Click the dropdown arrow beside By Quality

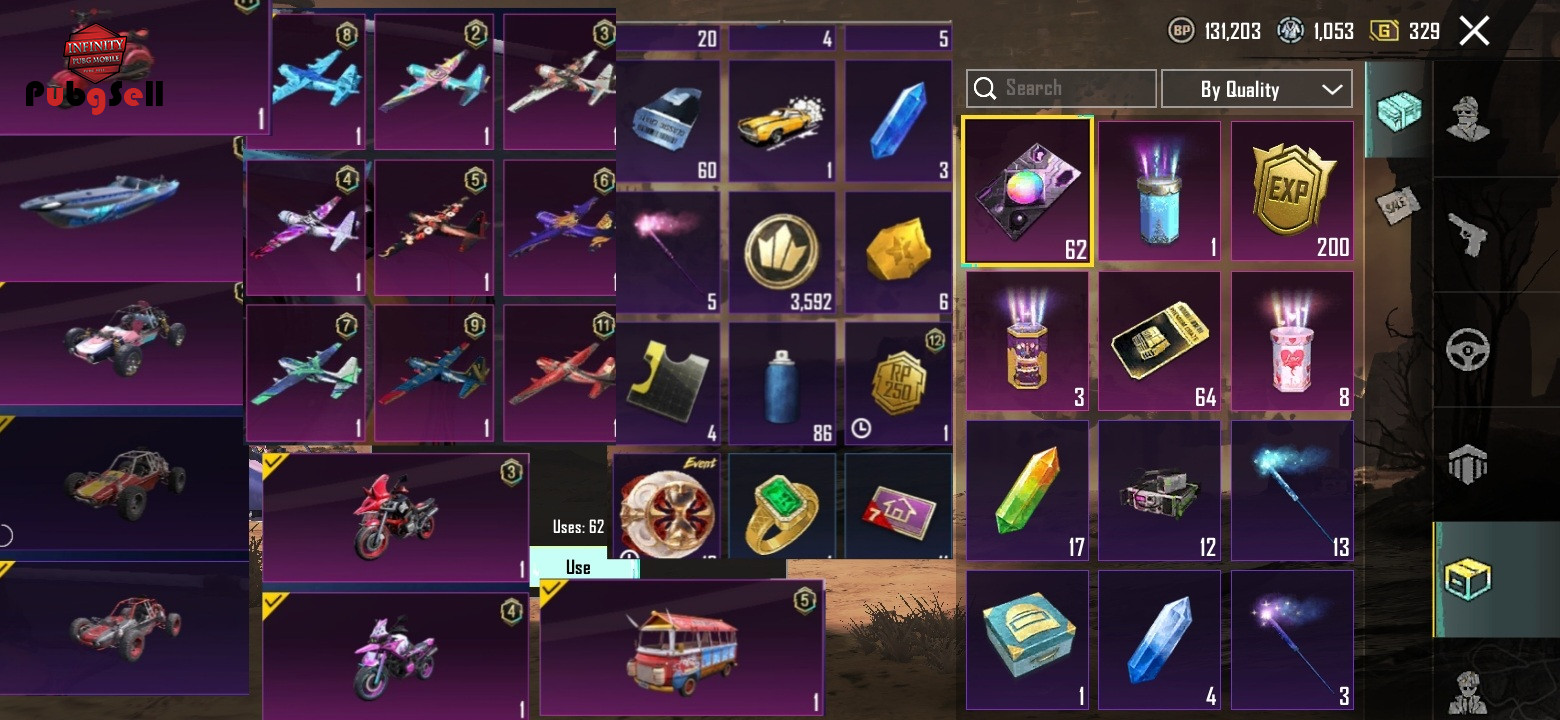tap(1331, 89)
